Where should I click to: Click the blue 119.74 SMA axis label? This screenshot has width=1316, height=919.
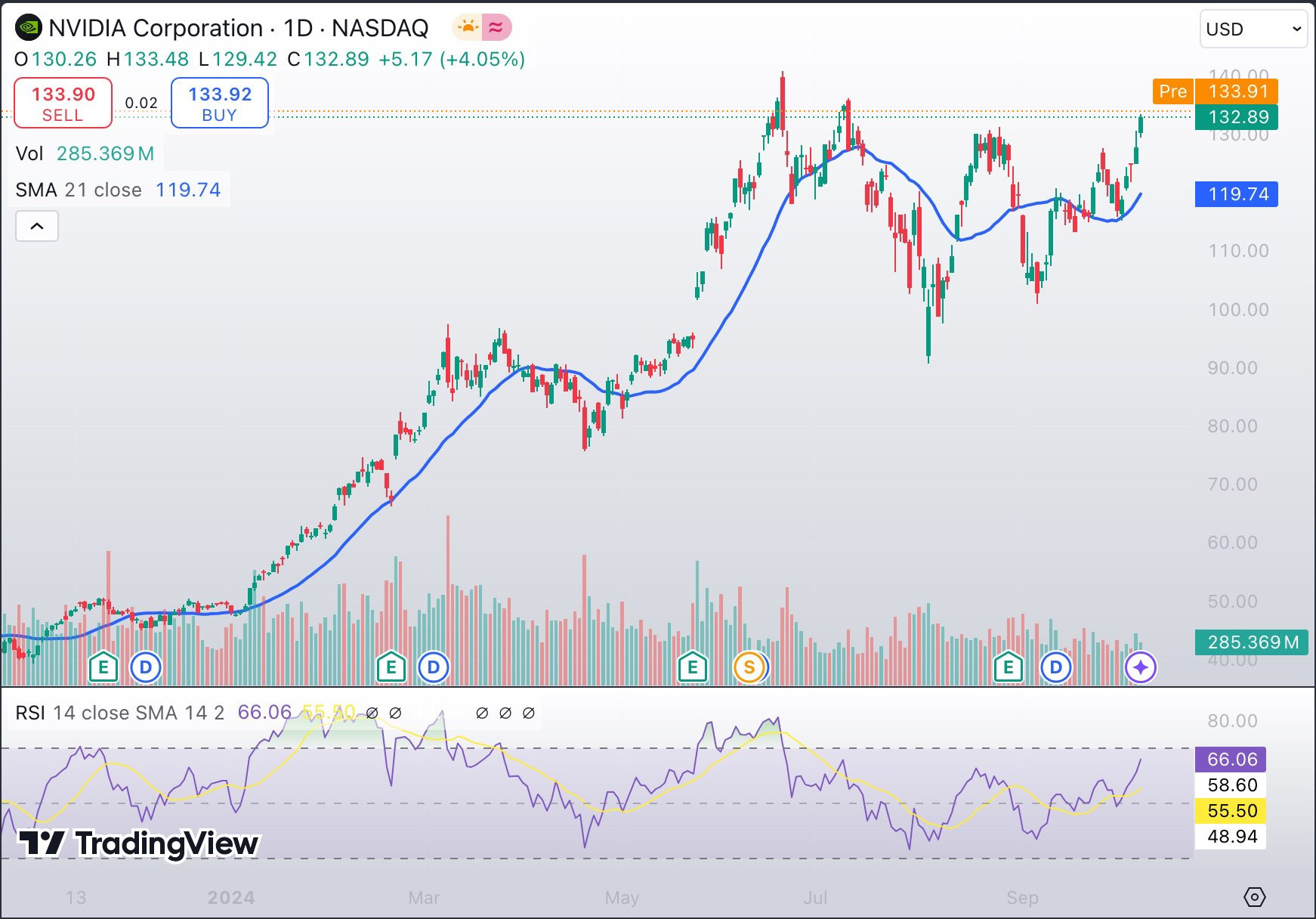(x=1237, y=194)
